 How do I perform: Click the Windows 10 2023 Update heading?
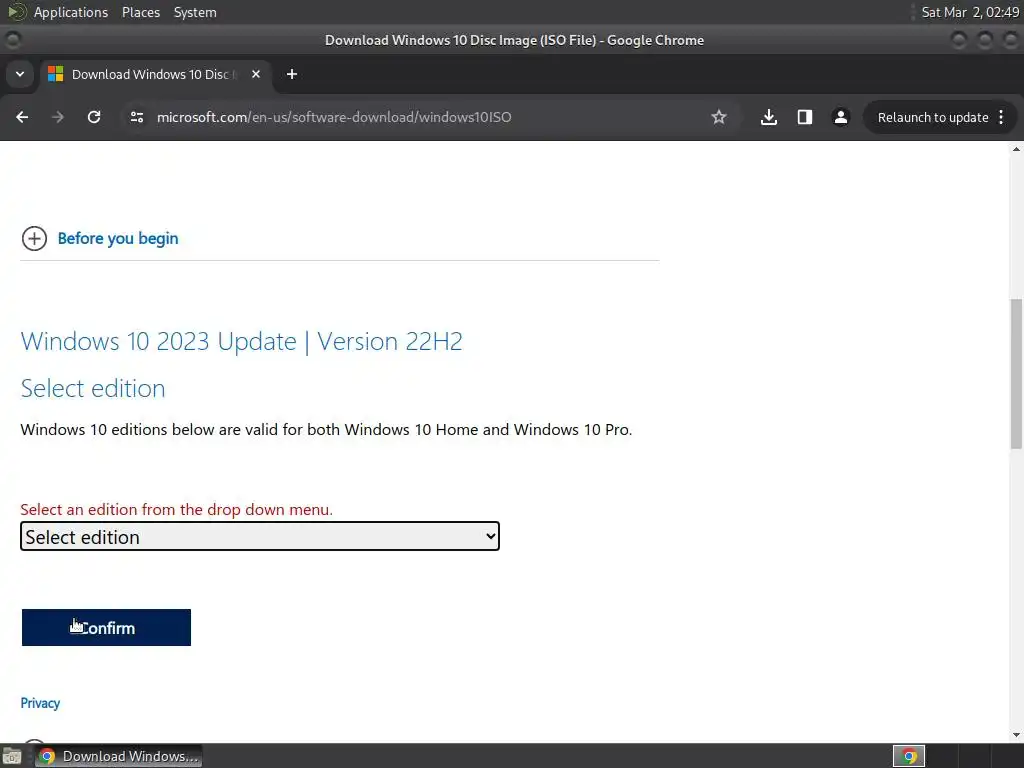(x=242, y=342)
